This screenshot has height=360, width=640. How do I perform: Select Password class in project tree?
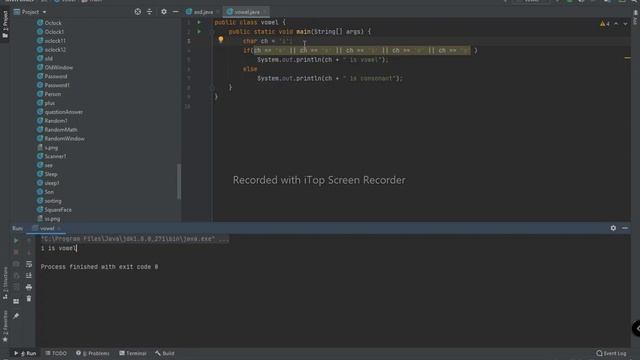coord(52,76)
